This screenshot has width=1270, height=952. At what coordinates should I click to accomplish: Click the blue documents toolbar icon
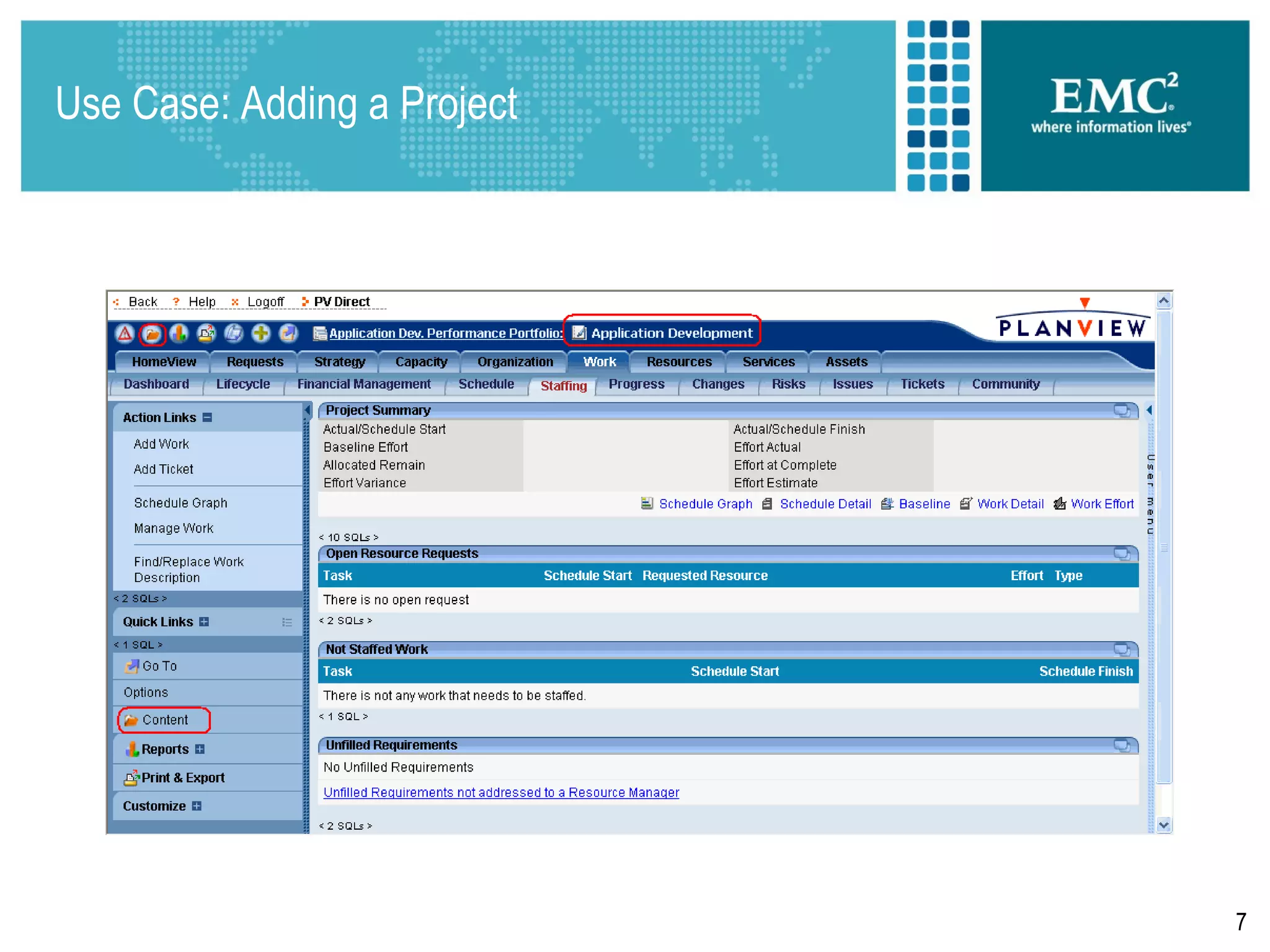pos(234,334)
